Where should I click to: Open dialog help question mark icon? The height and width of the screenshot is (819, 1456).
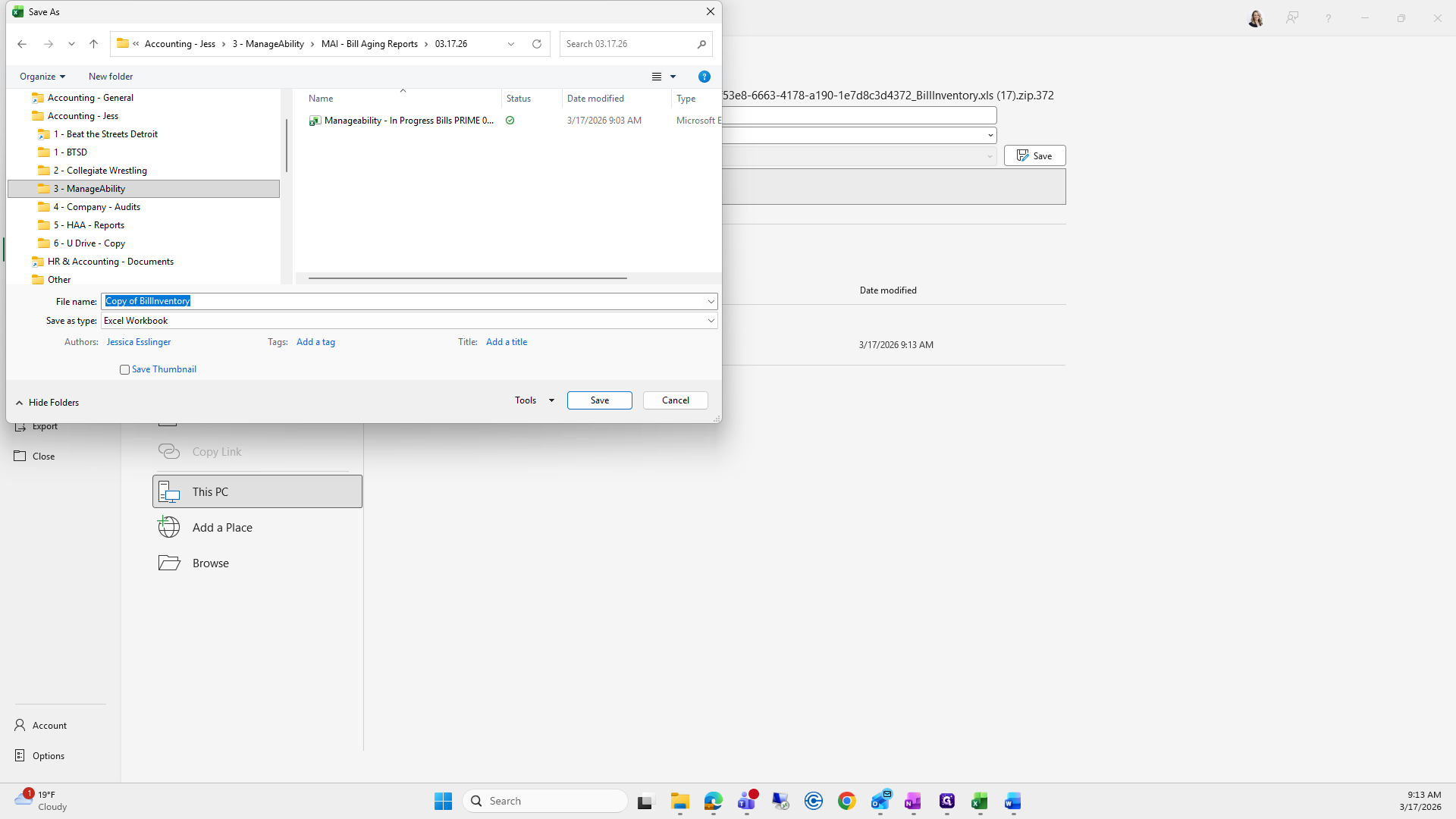pos(704,77)
